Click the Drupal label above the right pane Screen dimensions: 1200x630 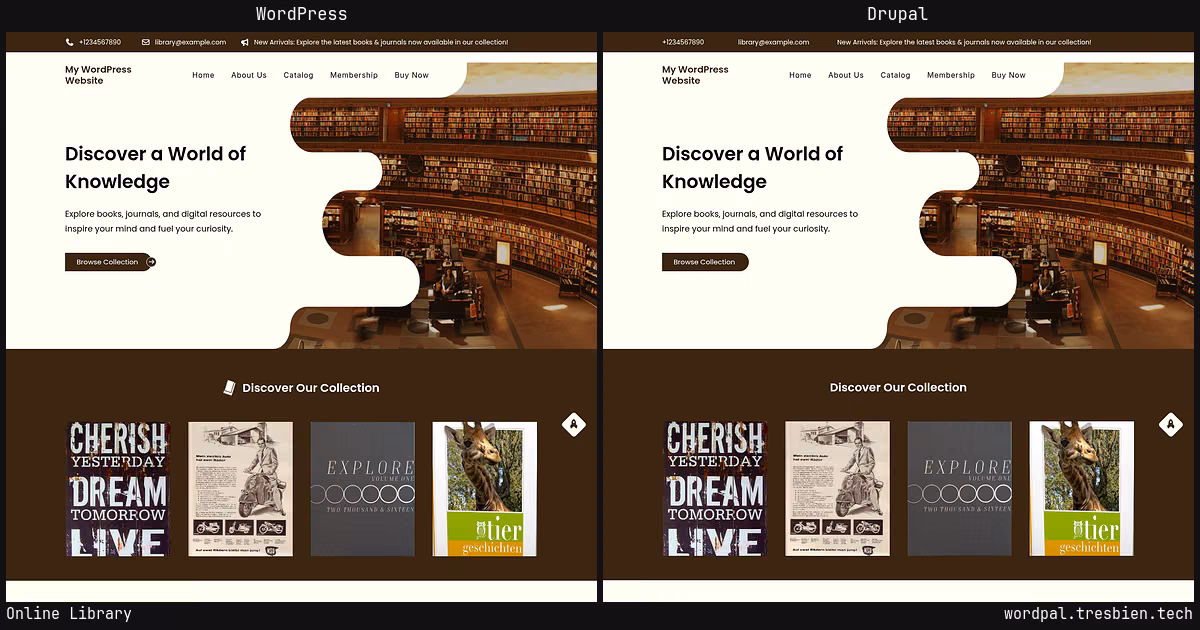coord(897,14)
